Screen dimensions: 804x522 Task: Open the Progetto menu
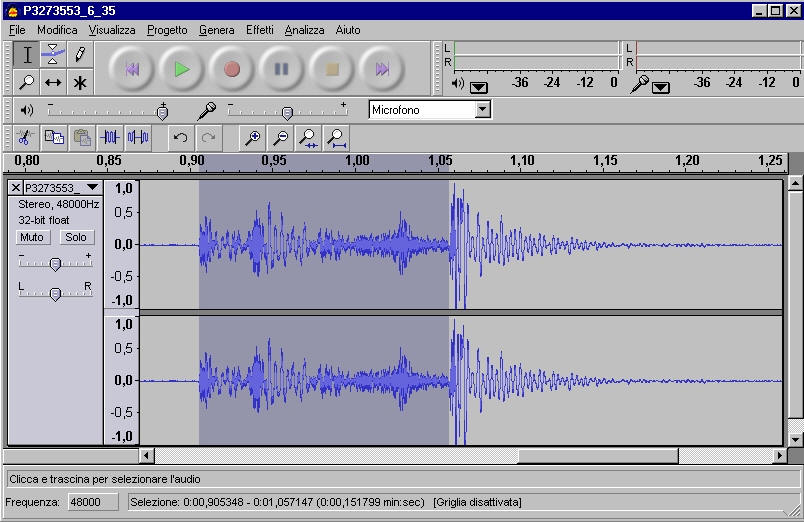(167, 30)
